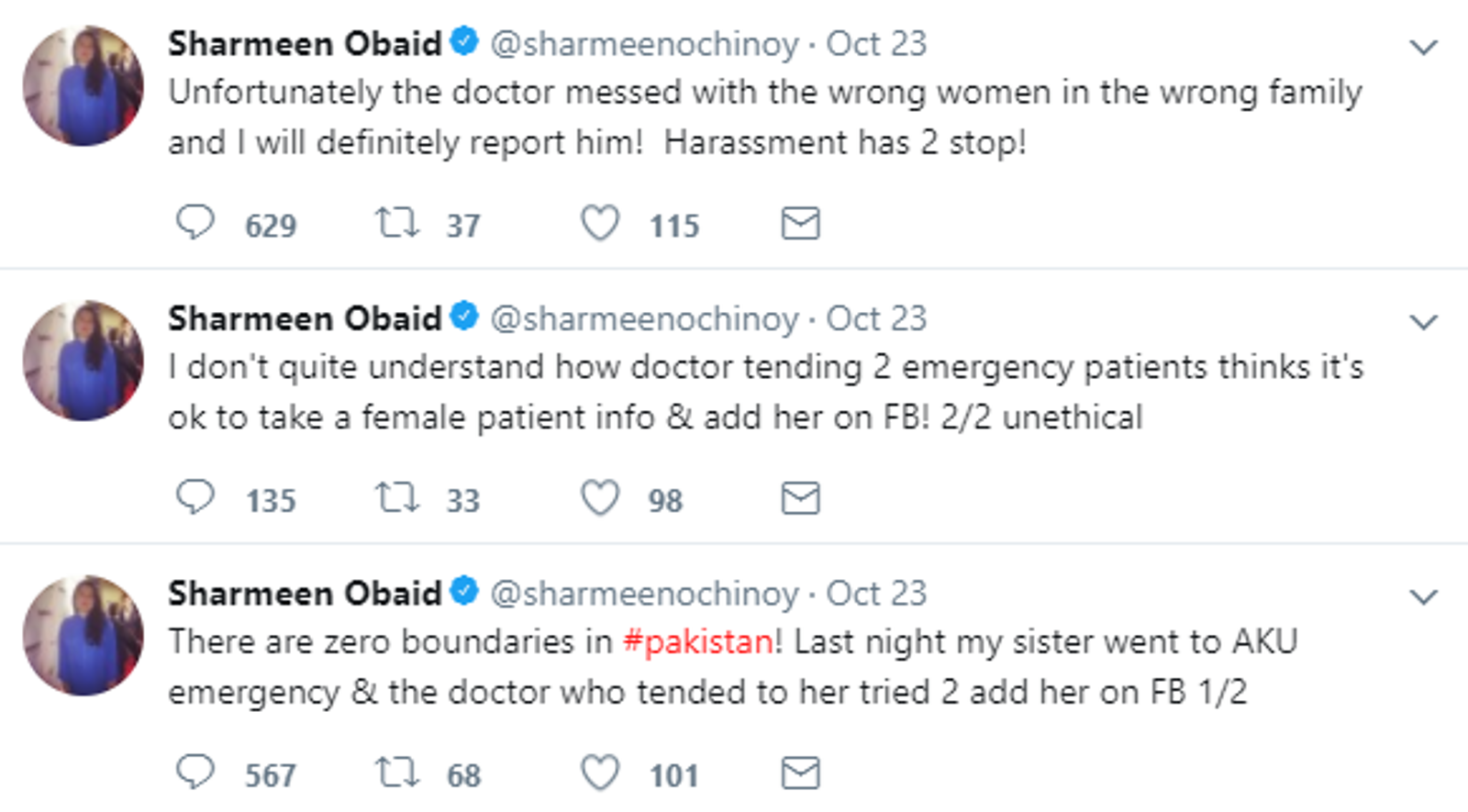Open more-options caret on the #pakistan tweet
Viewport: 1468px width, 812px height.
click(1423, 597)
